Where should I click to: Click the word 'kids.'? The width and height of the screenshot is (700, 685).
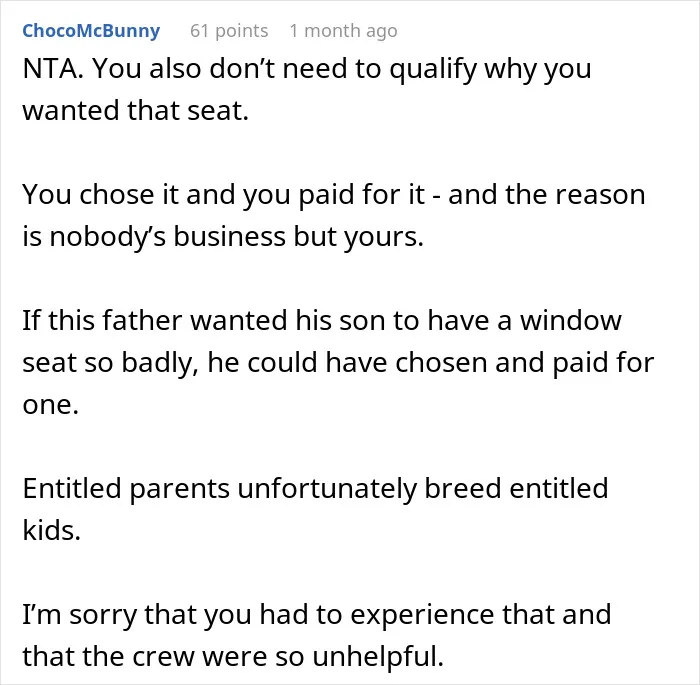[51, 530]
